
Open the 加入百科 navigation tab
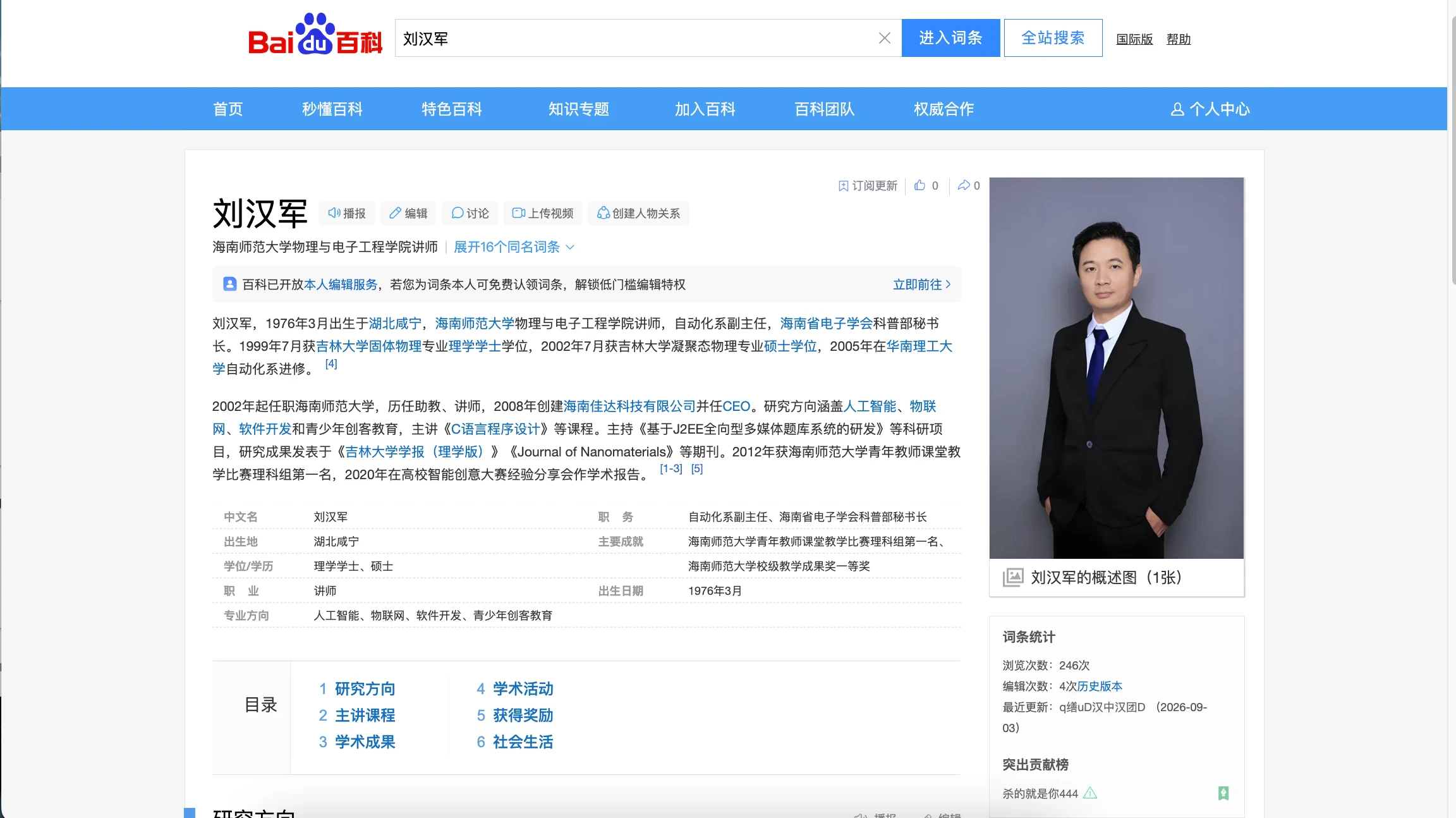coord(705,109)
